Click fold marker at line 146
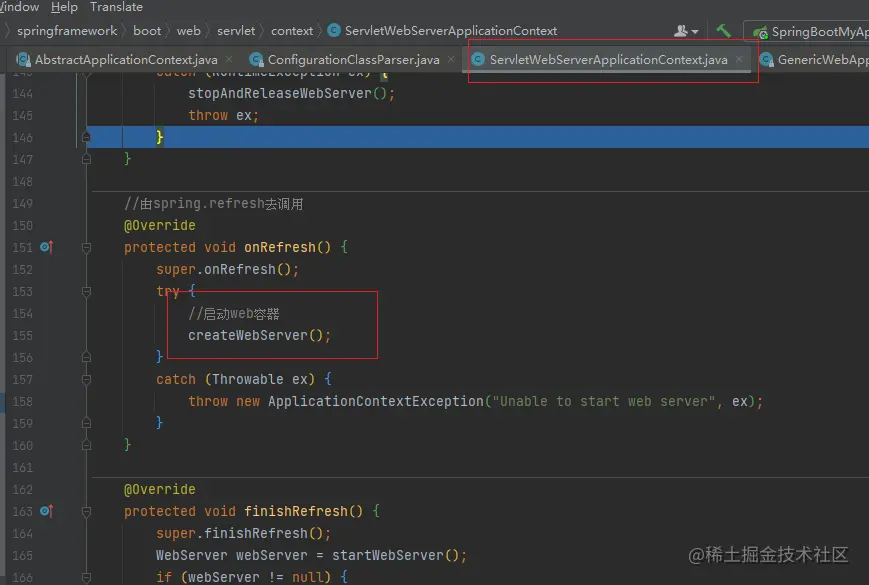 (x=86, y=136)
